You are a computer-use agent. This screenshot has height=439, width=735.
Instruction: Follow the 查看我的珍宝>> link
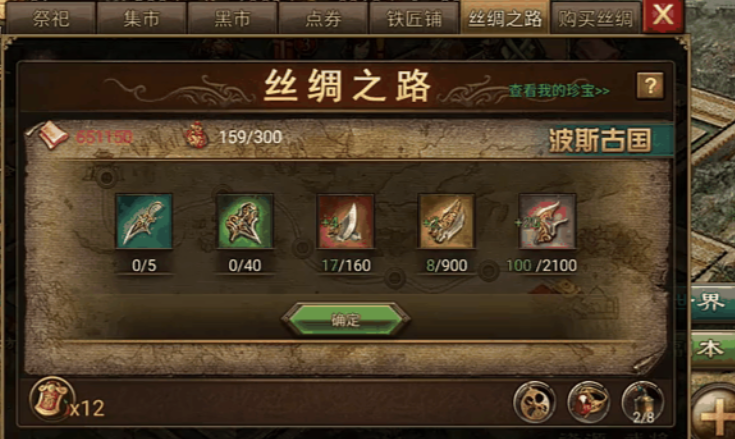click(559, 90)
